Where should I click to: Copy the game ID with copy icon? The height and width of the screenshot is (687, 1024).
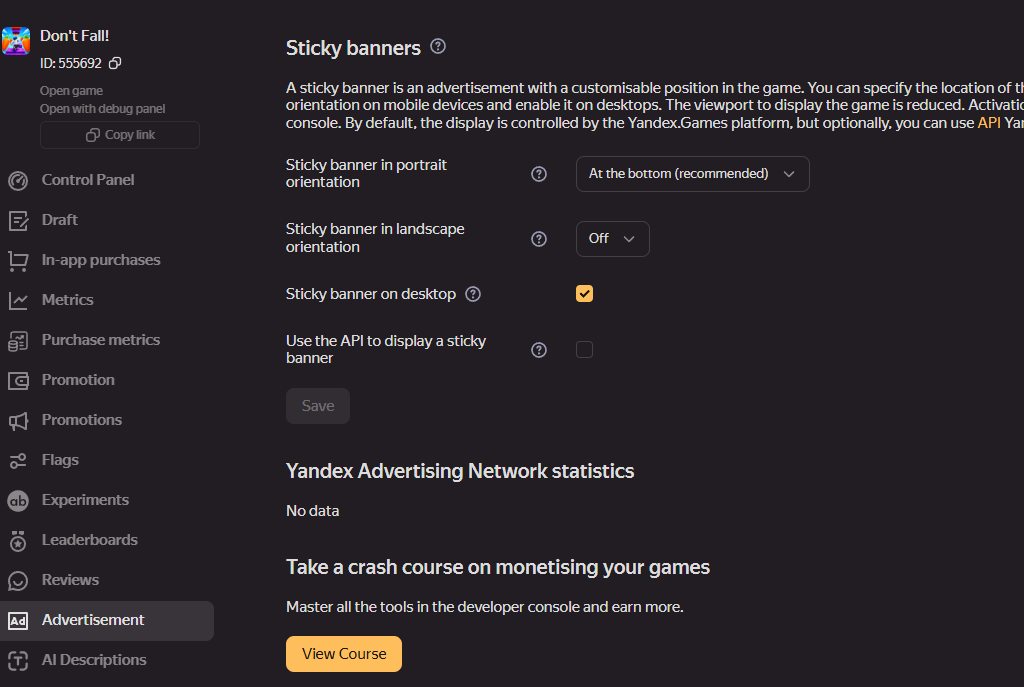(x=115, y=63)
